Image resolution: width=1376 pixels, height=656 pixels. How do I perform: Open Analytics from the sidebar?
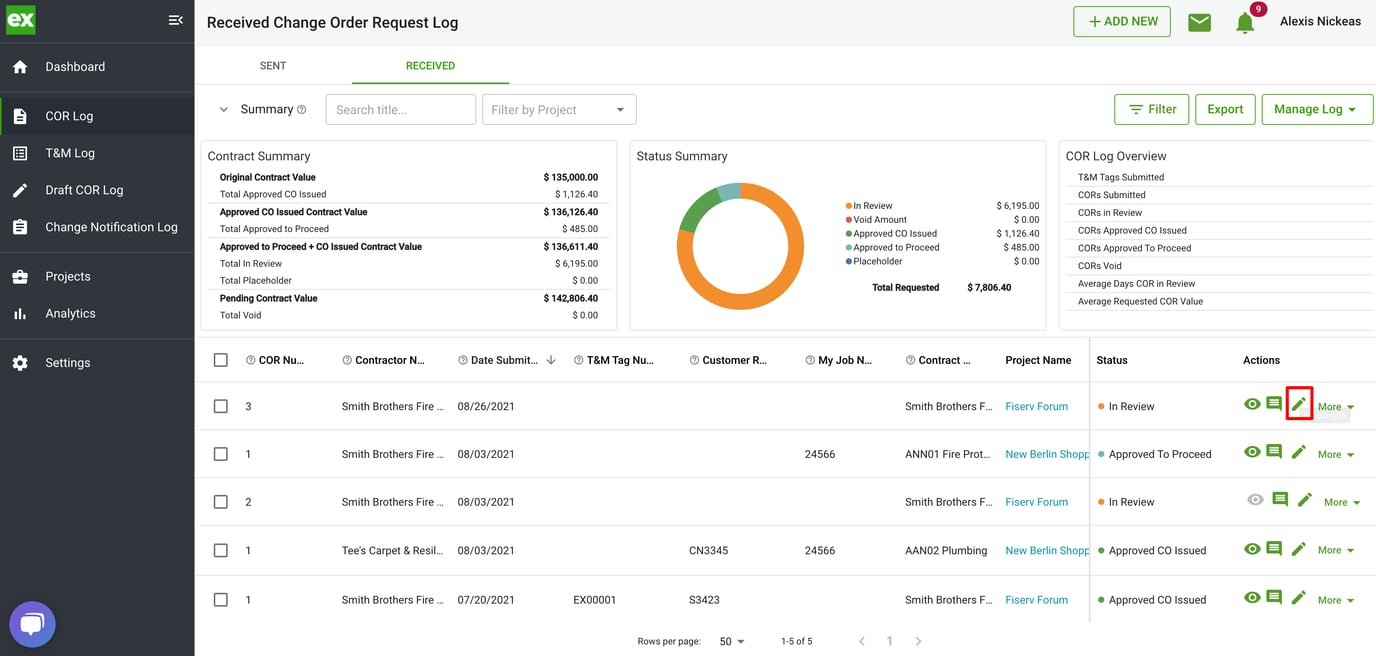[70, 312]
